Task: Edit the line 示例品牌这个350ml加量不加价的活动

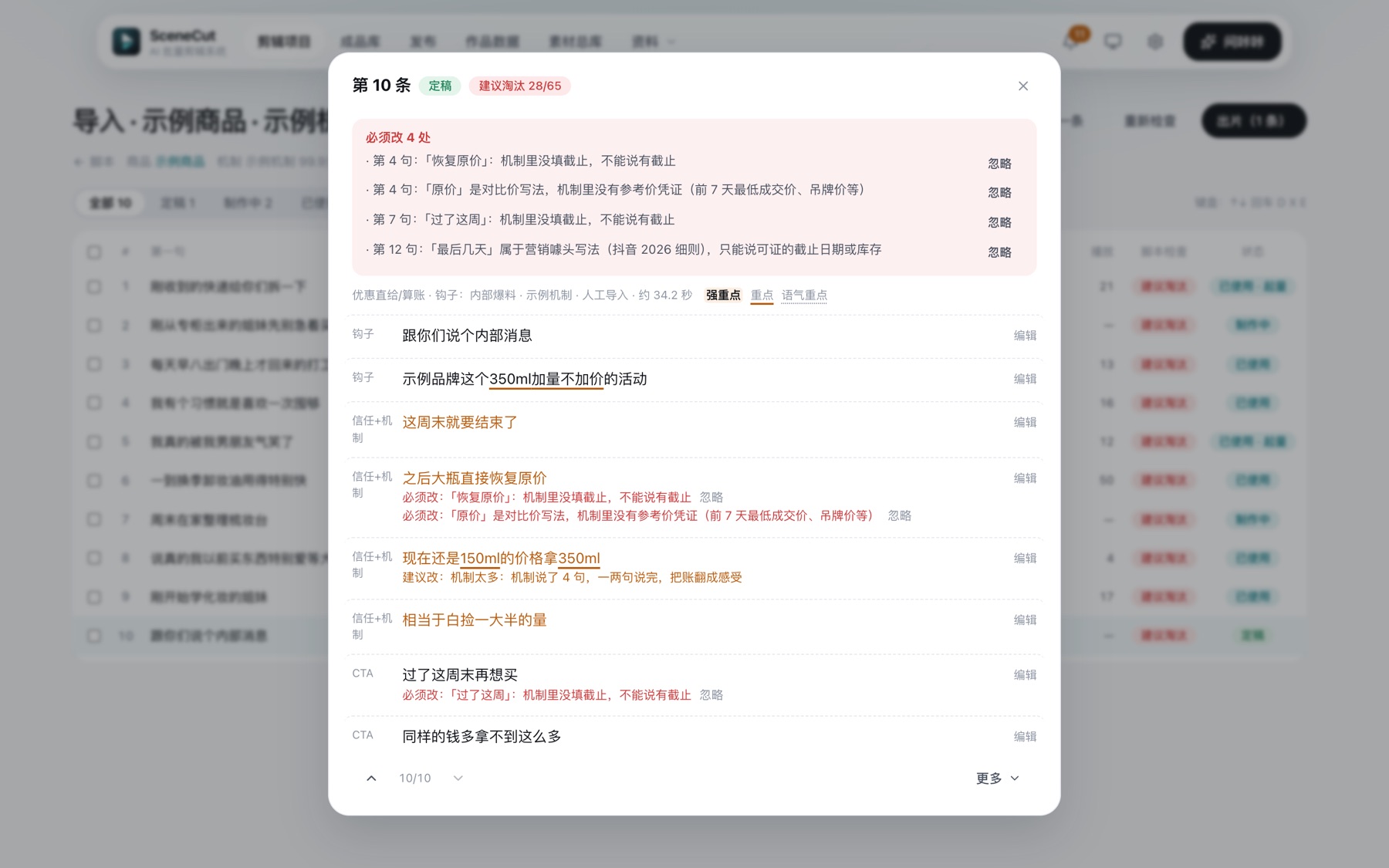Action: pyautogui.click(x=1025, y=379)
